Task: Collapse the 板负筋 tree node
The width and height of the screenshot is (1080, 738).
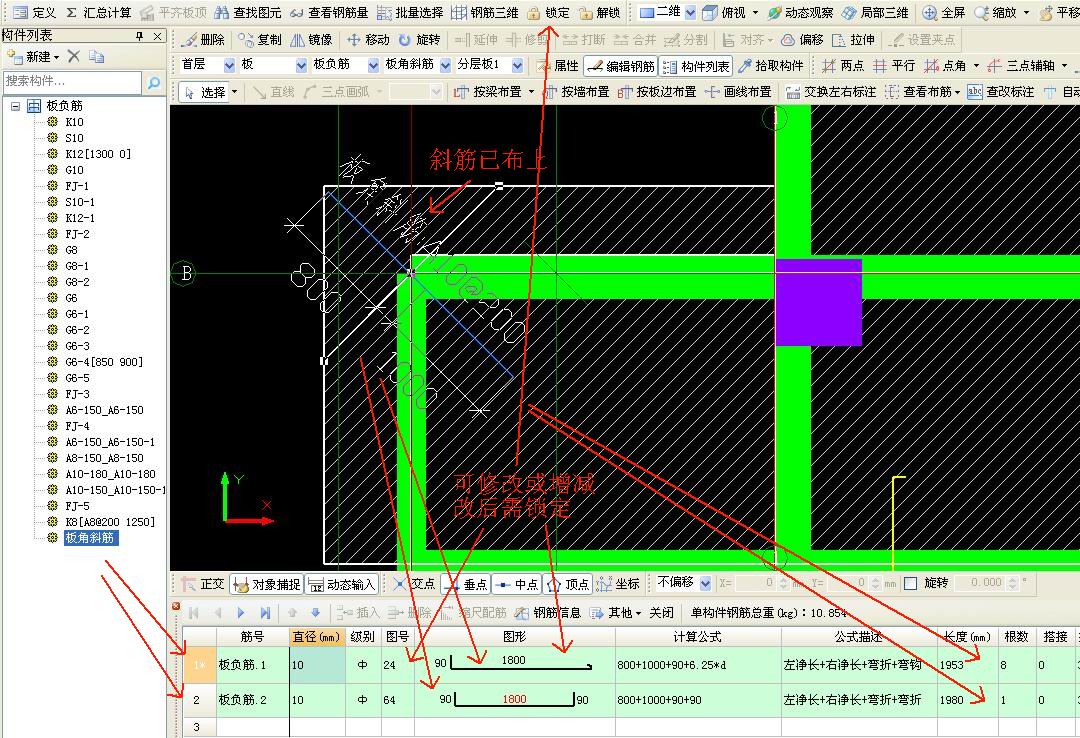Action: [16, 106]
